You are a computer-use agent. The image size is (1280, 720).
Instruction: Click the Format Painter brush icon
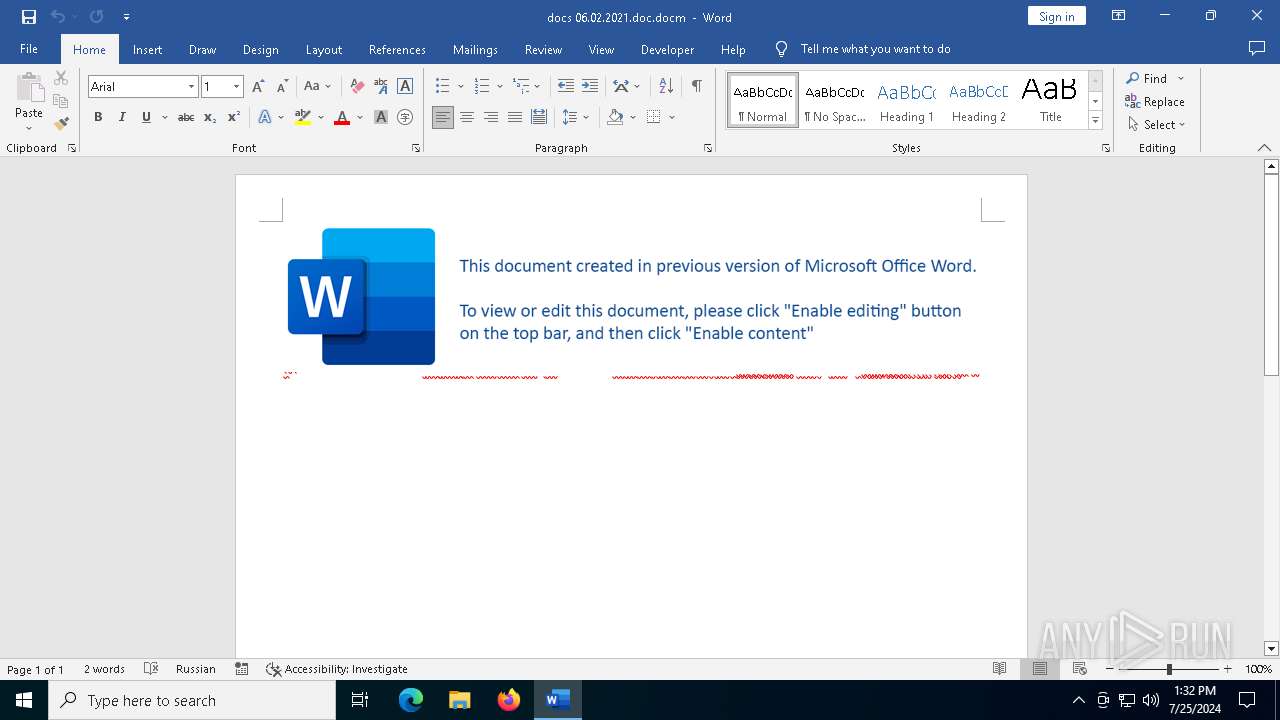pos(61,124)
